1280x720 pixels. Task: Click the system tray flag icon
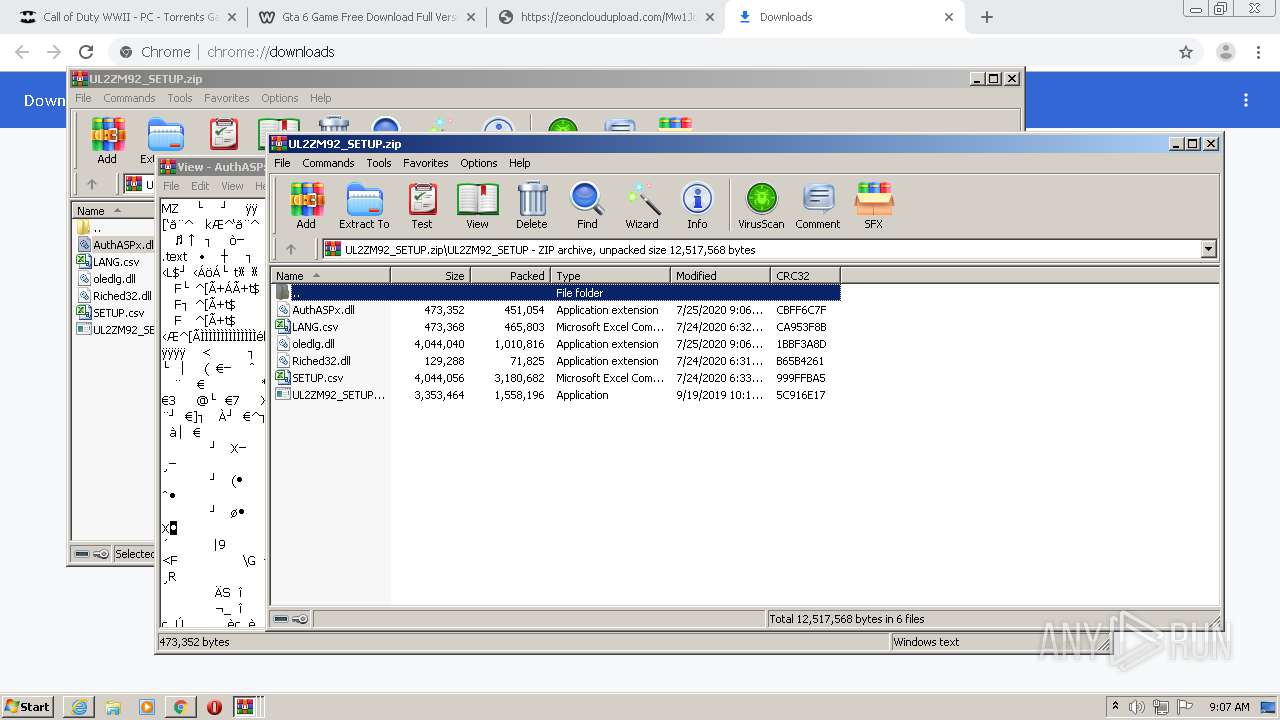point(1185,706)
